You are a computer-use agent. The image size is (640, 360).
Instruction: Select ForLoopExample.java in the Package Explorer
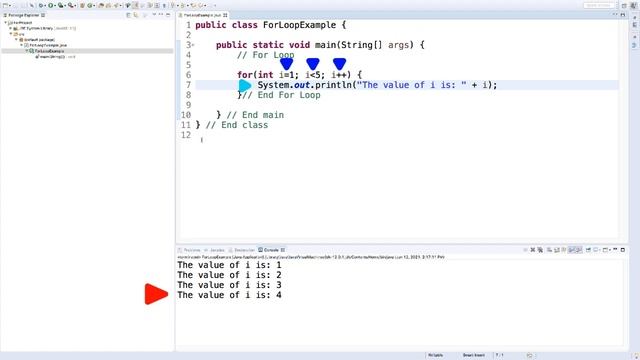(48, 45)
